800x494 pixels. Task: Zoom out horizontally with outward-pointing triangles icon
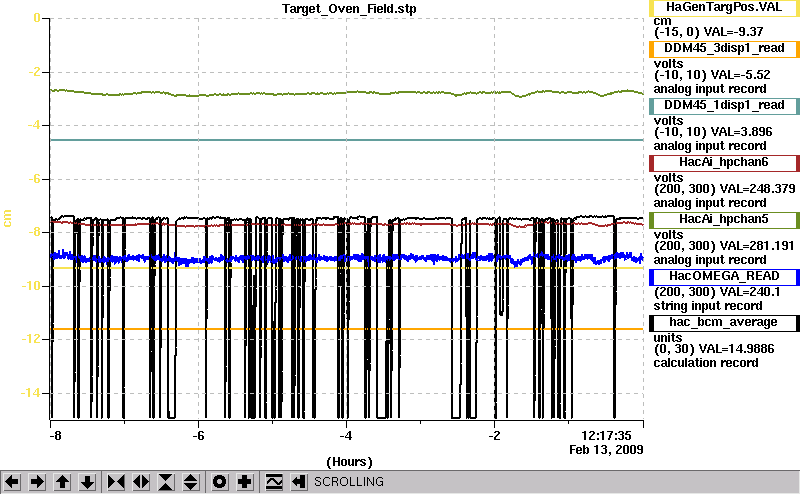(x=141, y=482)
